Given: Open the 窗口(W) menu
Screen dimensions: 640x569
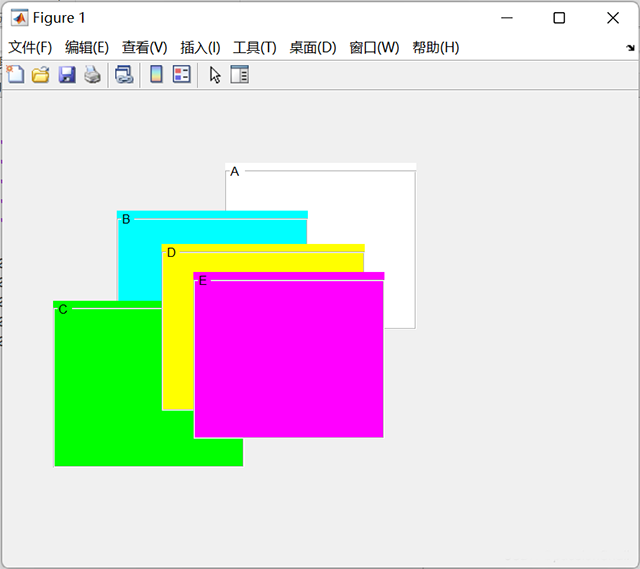Looking at the screenshot, I should (x=374, y=48).
